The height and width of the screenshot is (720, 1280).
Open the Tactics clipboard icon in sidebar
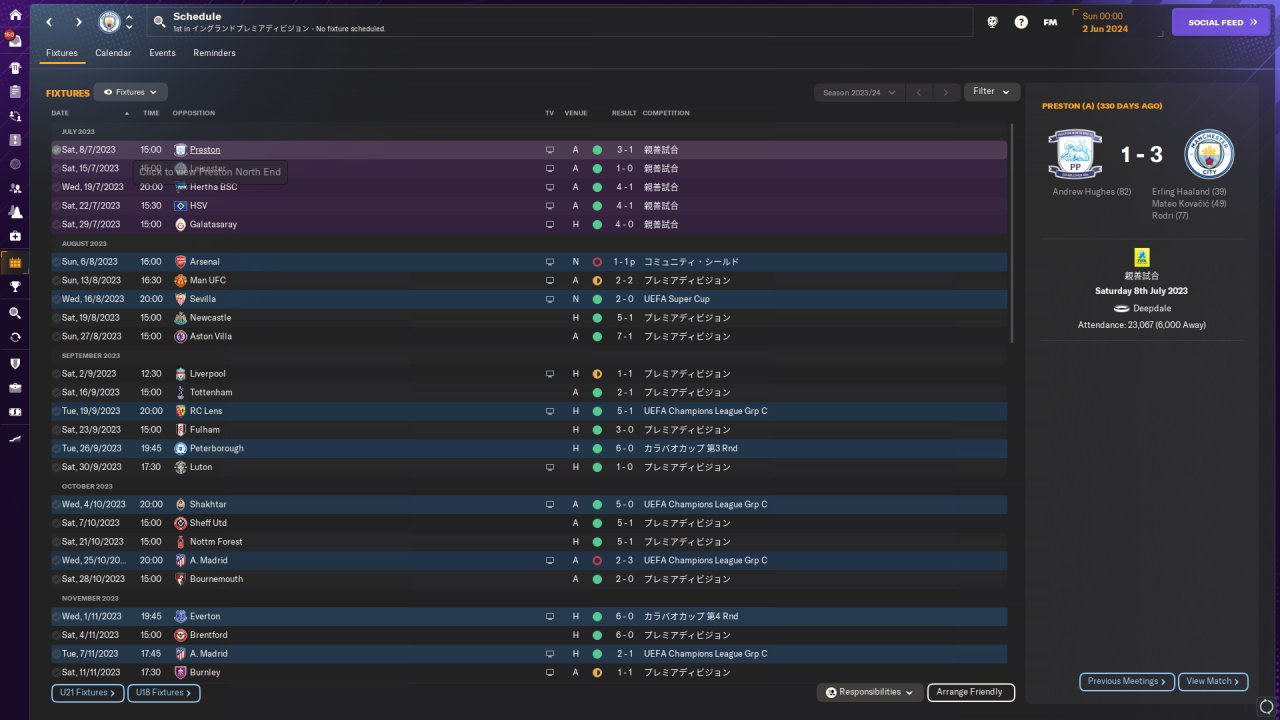(x=15, y=92)
